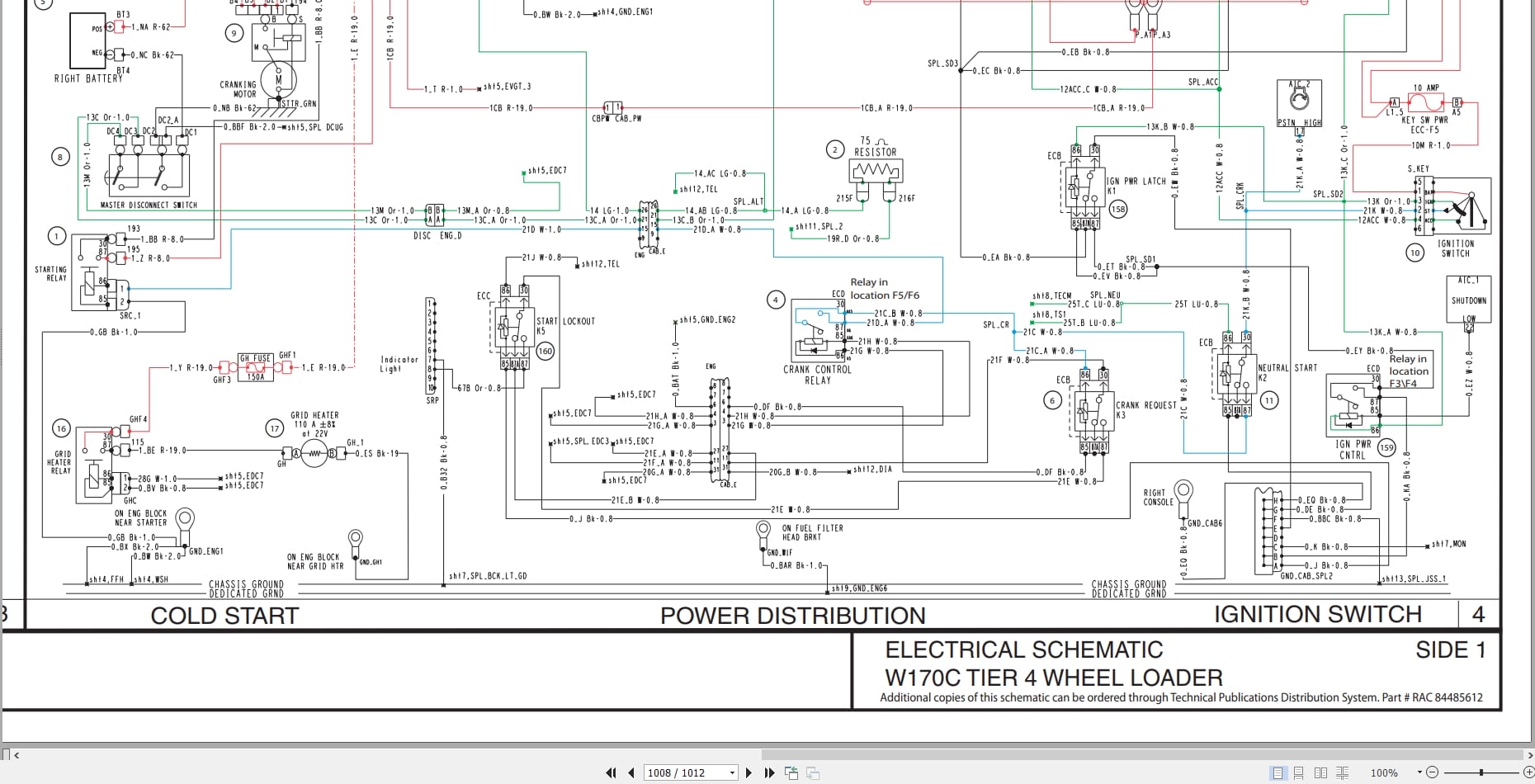This screenshot has height=784, width=1535.
Task: Click the 100% zoom level text
Action: tap(1384, 773)
